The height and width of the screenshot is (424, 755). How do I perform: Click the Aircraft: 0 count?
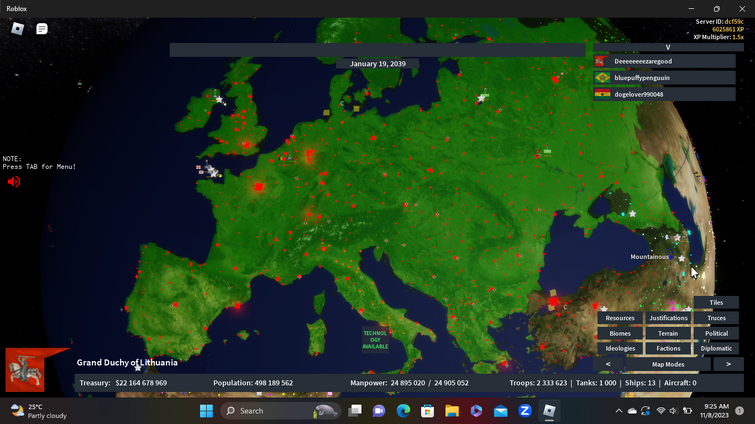click(680, 383)
